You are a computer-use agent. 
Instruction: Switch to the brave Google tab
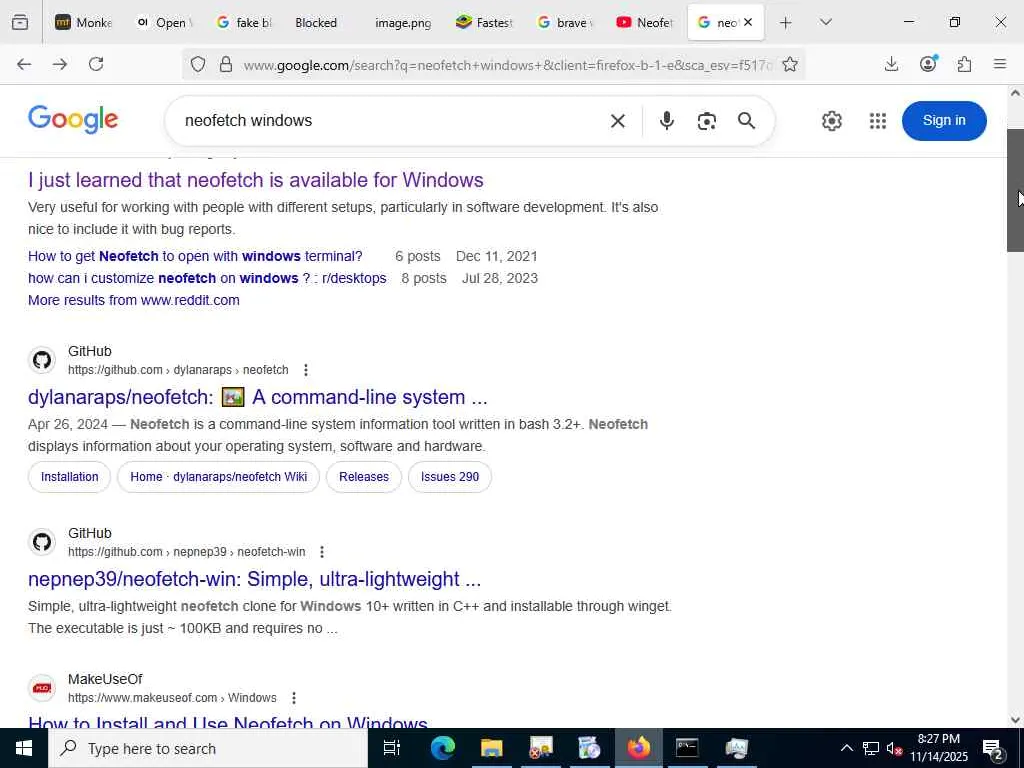(x=564, y=22)
